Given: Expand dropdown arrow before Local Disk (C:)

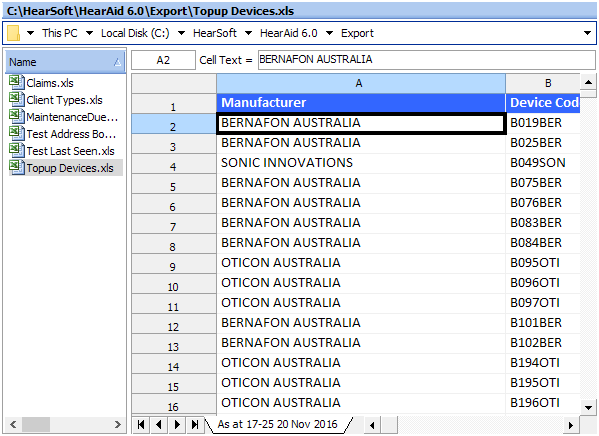Looking at the screenshot, I should click(x=89, y=33).
